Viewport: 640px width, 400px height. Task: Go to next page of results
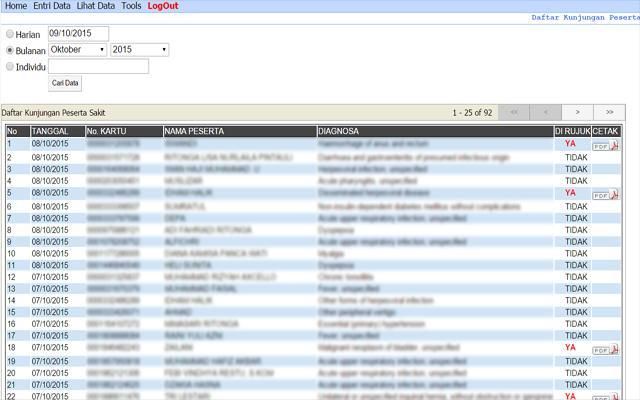tap(577, 112)
